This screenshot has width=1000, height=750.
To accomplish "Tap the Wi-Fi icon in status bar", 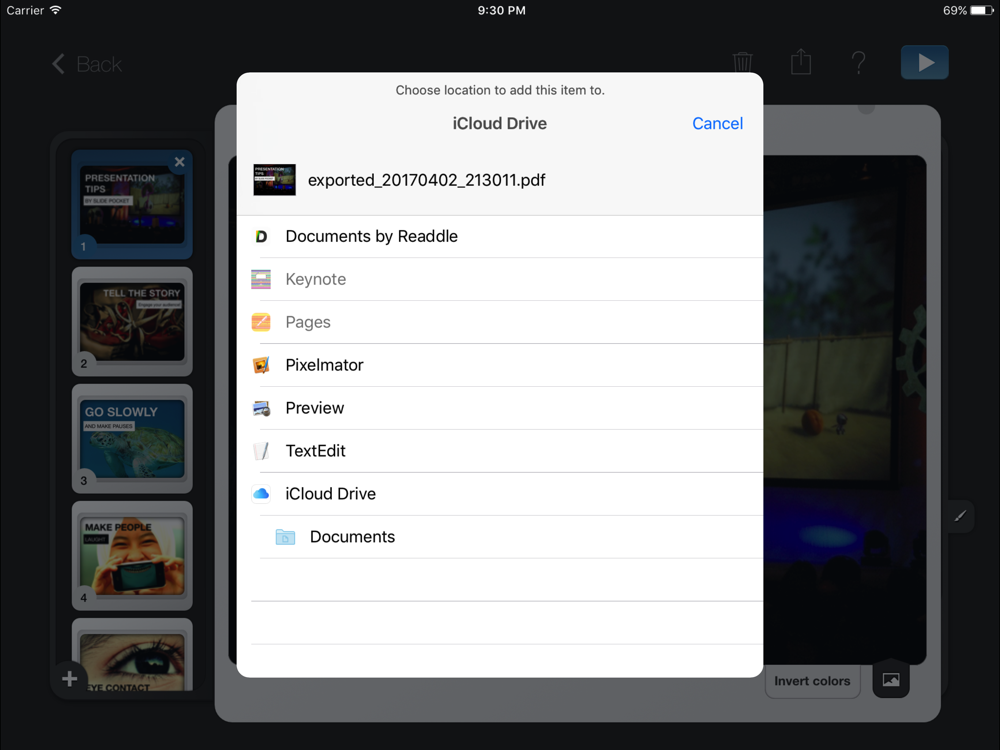I will tap(55, 10).
